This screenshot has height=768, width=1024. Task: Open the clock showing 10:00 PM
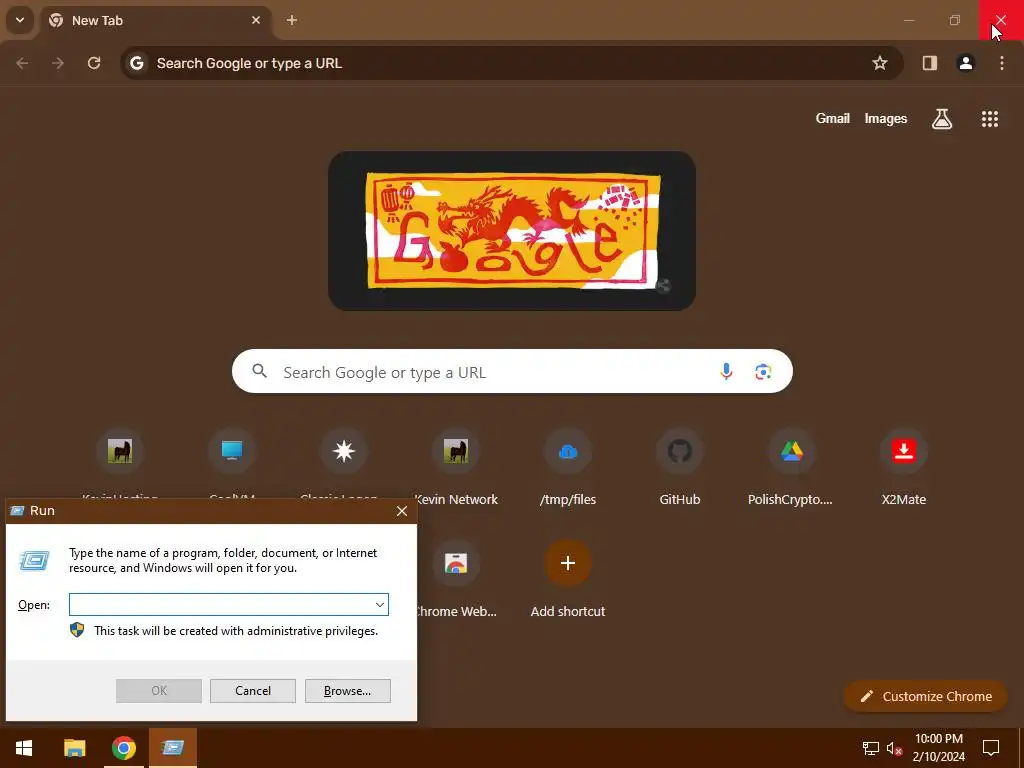click(938, 748)
